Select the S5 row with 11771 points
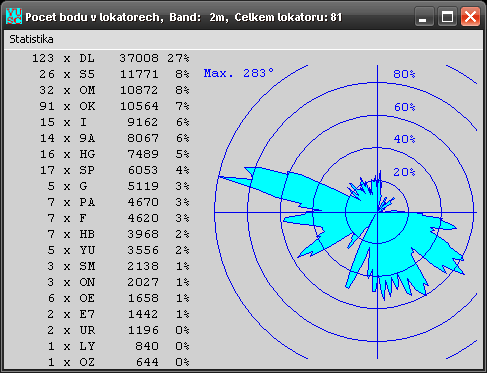The height and width of the screenshot is (373, 487). (x=114, y=74)
